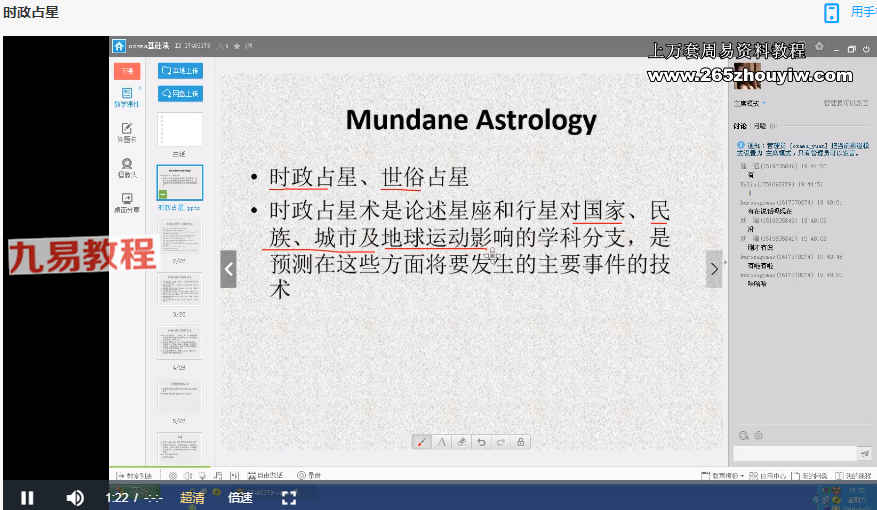
Task: Click the chat message input field
Action: click(794, 453)
